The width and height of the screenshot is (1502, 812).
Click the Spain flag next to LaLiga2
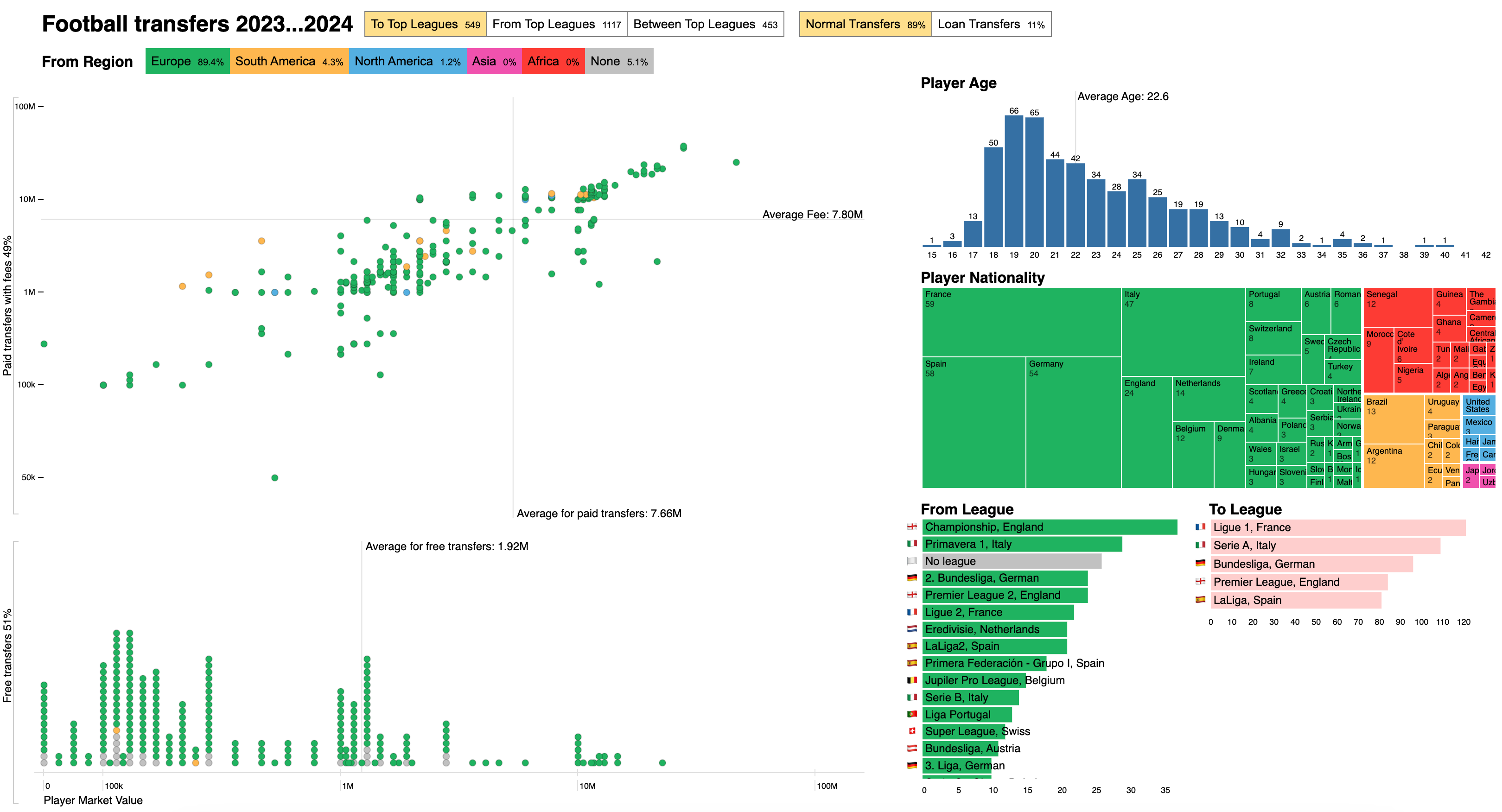click(x=912, y=646)
